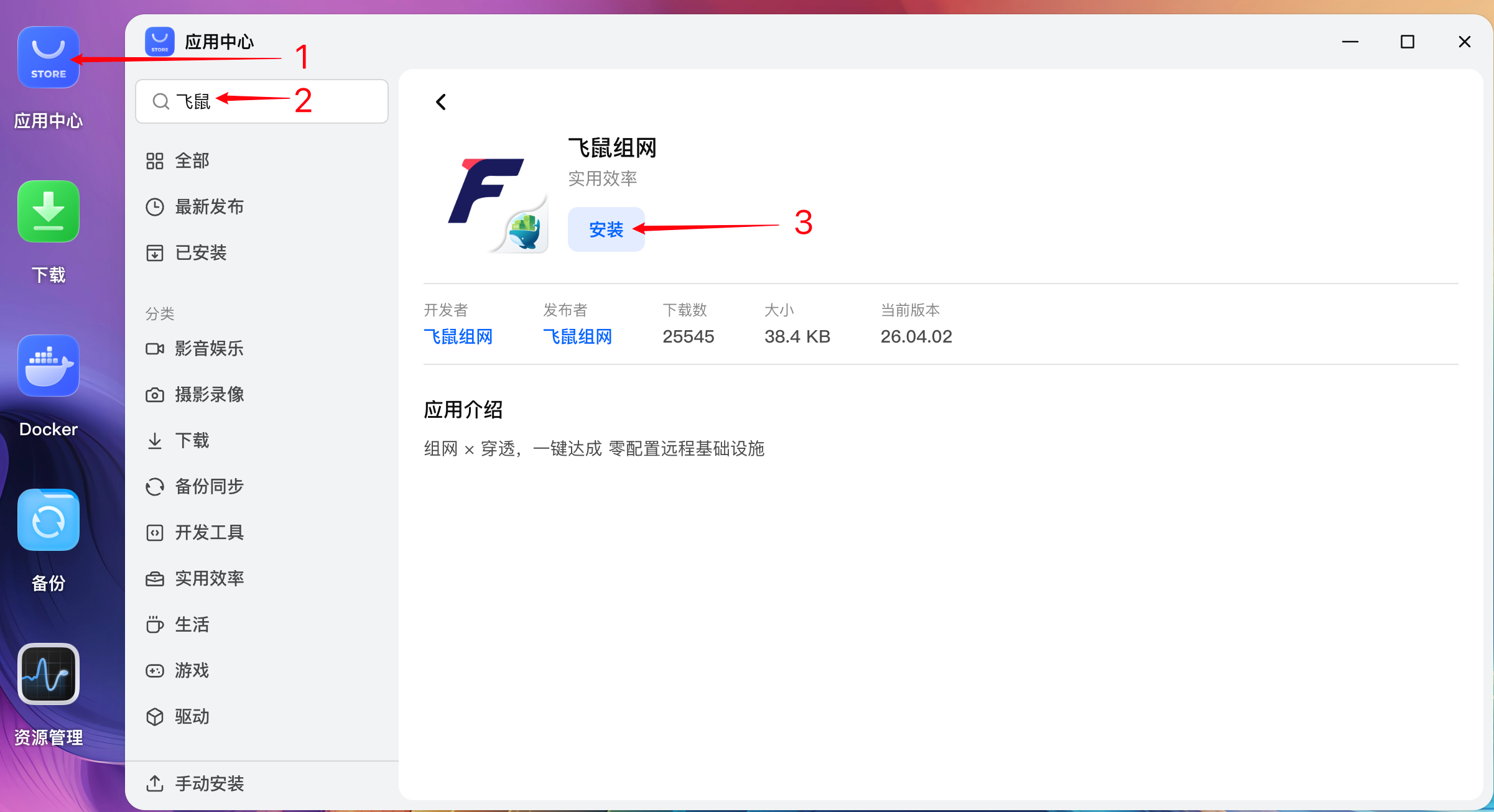The height and width of the screenshot is (812, 1494).
Task: Browse the 影音娱乐 category
Action: (x=262, y=349)
